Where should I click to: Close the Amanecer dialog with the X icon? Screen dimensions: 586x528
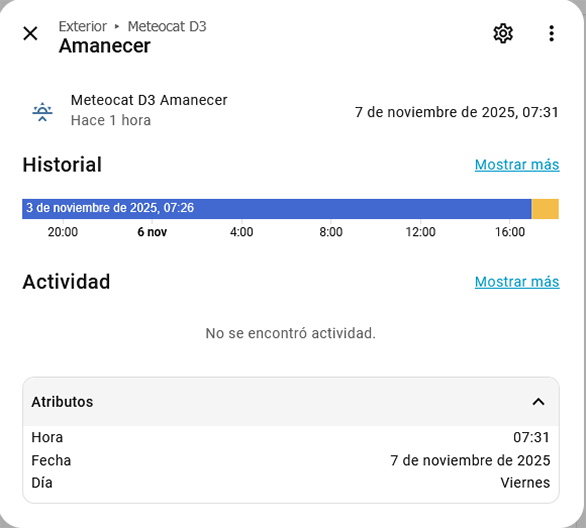tap(30, 33)
